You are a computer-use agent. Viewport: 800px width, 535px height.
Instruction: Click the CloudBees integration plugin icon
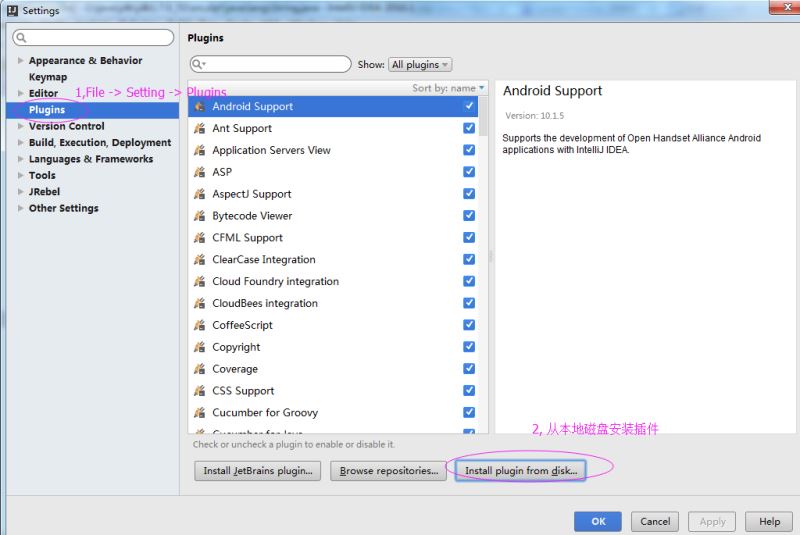click(199, 303)
